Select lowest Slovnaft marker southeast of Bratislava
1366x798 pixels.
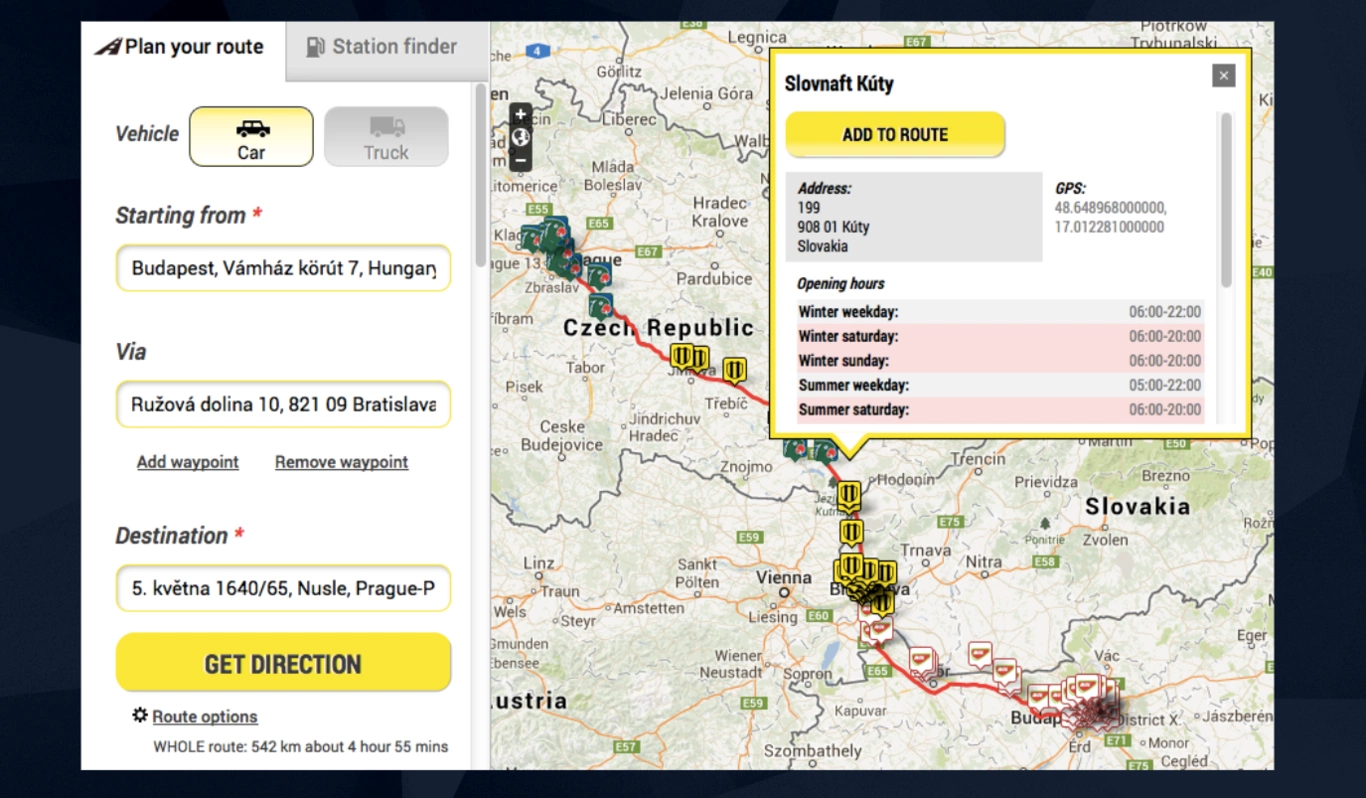point(881,603)
